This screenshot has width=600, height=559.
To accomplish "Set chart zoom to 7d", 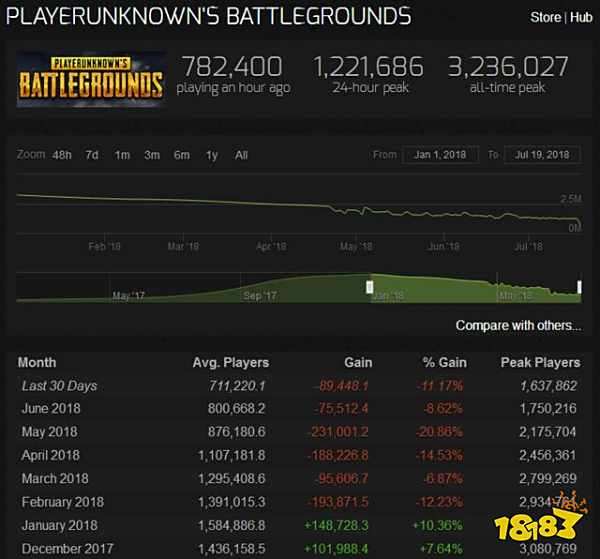I will point(92,155).
